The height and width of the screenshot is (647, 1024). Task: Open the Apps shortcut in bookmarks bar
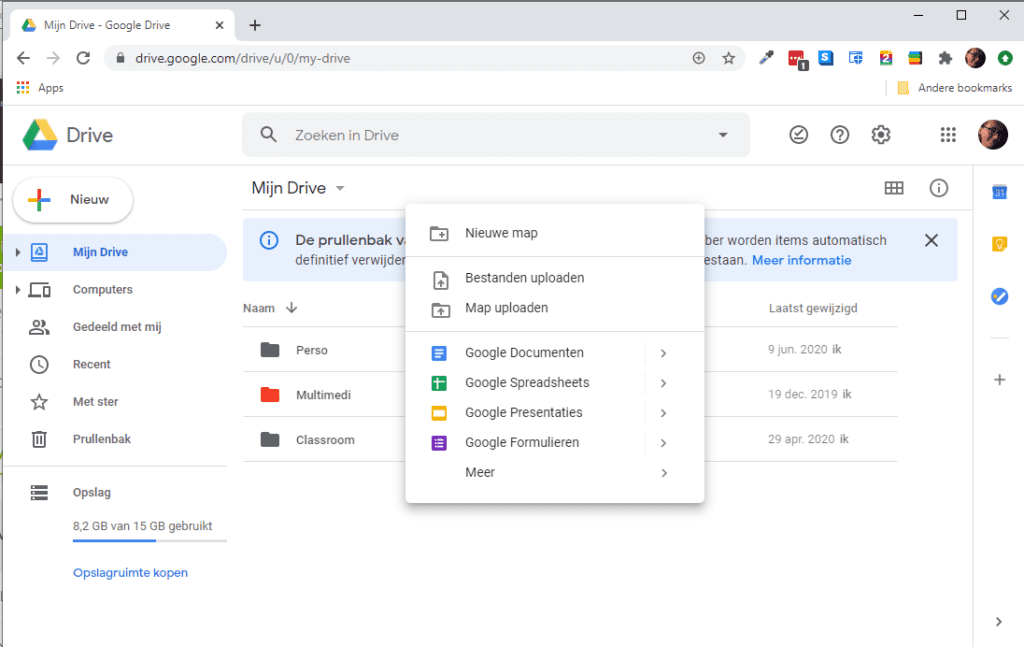[x=40, y=87]
